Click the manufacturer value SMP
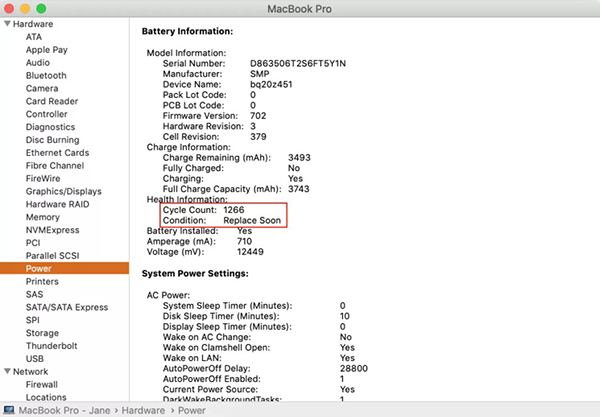 [x=259, y=74]
